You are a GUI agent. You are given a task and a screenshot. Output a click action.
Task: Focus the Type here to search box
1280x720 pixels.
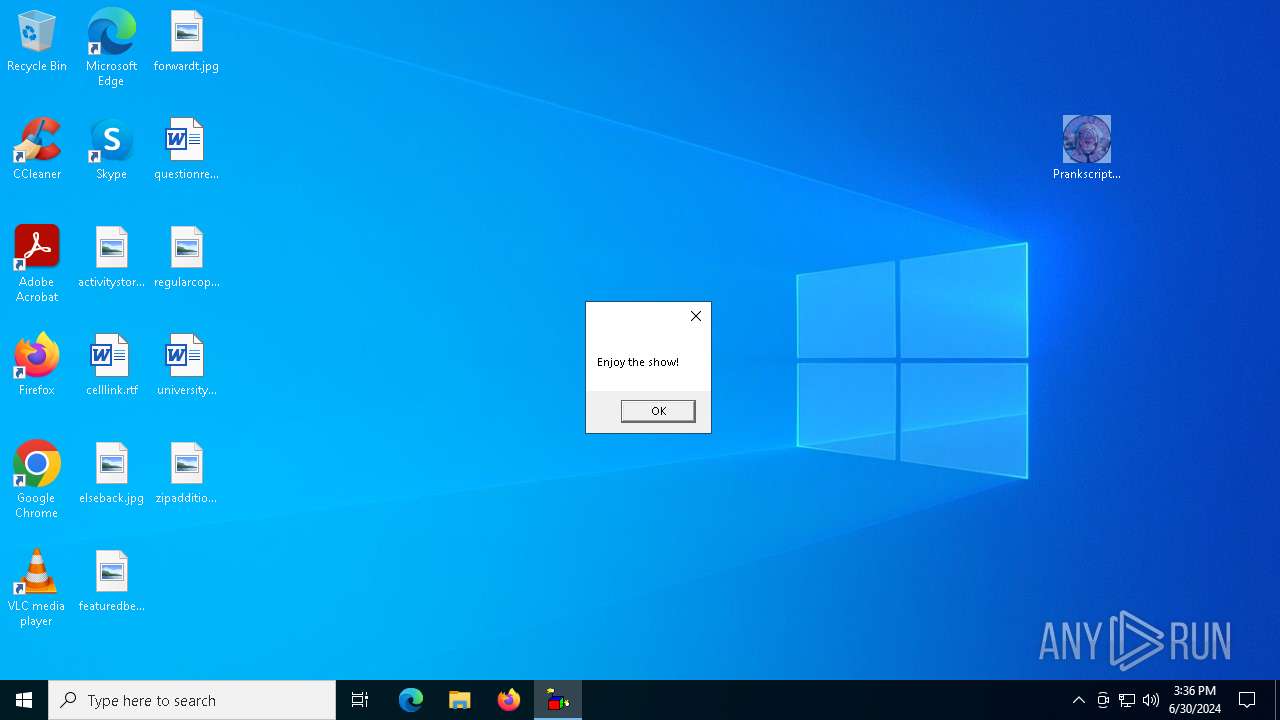coord(192,700)
